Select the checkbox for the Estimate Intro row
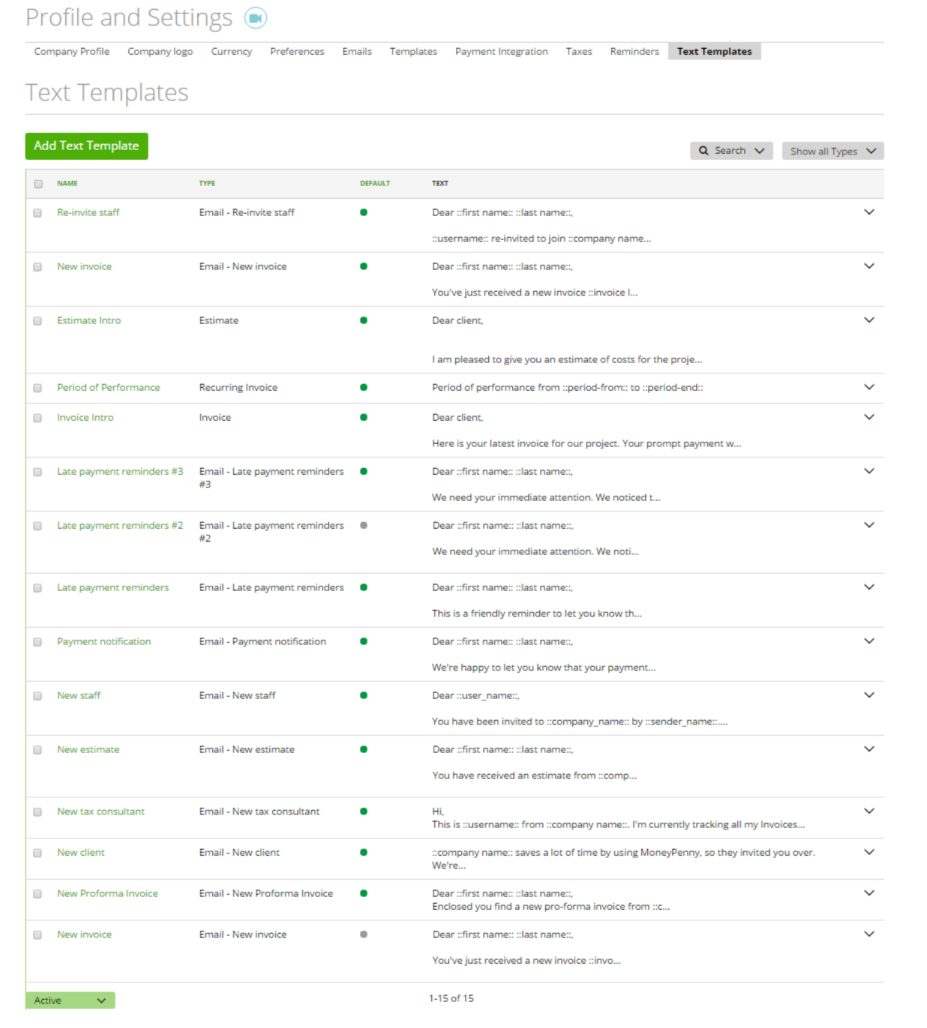Viewport: 927px width, 1028px height. point(37,320)
